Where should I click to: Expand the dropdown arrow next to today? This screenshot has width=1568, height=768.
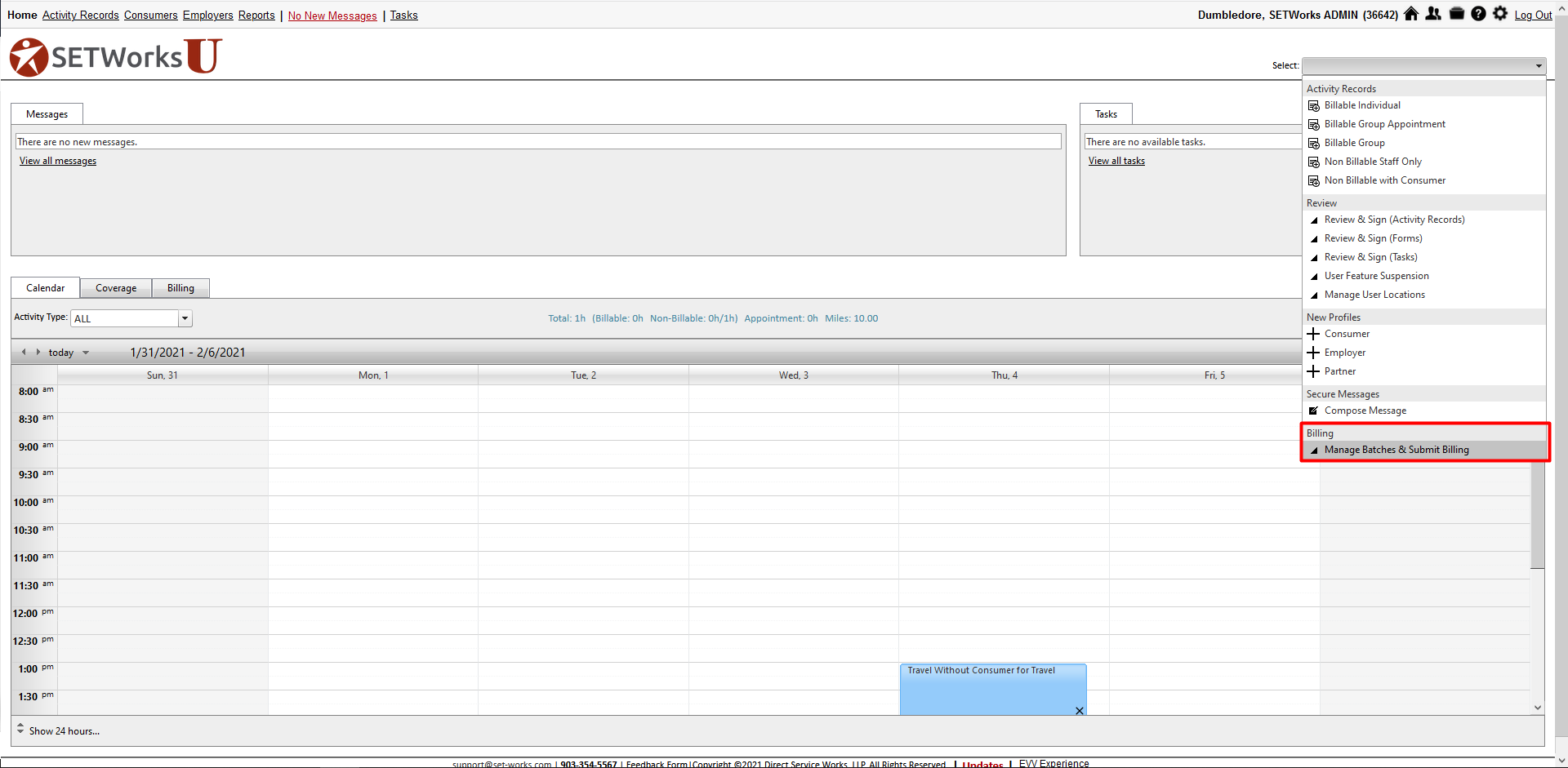point(86,353)
